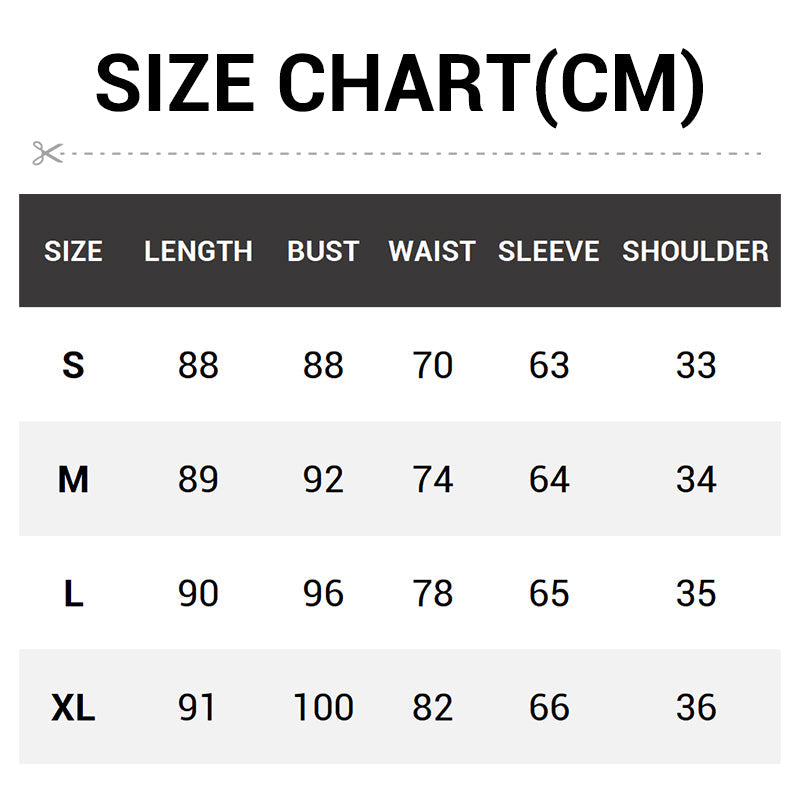This screenshot has height=800, width=800.
Task: Click the BUST column header
Action: (323, 251)
